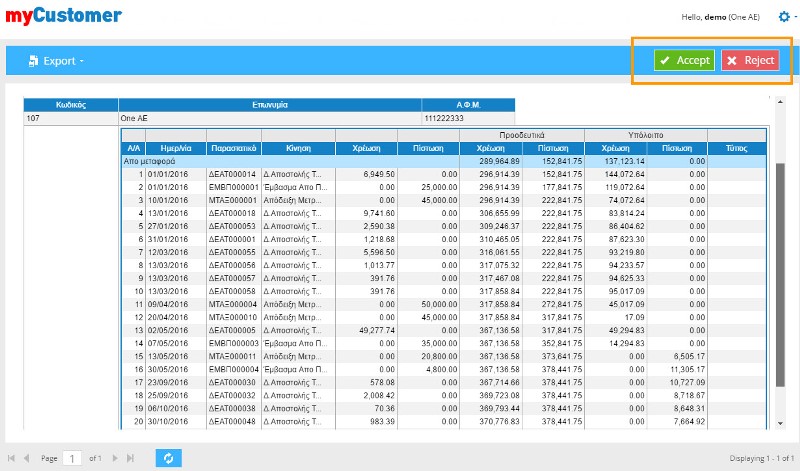Screen dimensions: 800x471
Task: Click the previous page arrow icon
Action: (x=26, y=457)
